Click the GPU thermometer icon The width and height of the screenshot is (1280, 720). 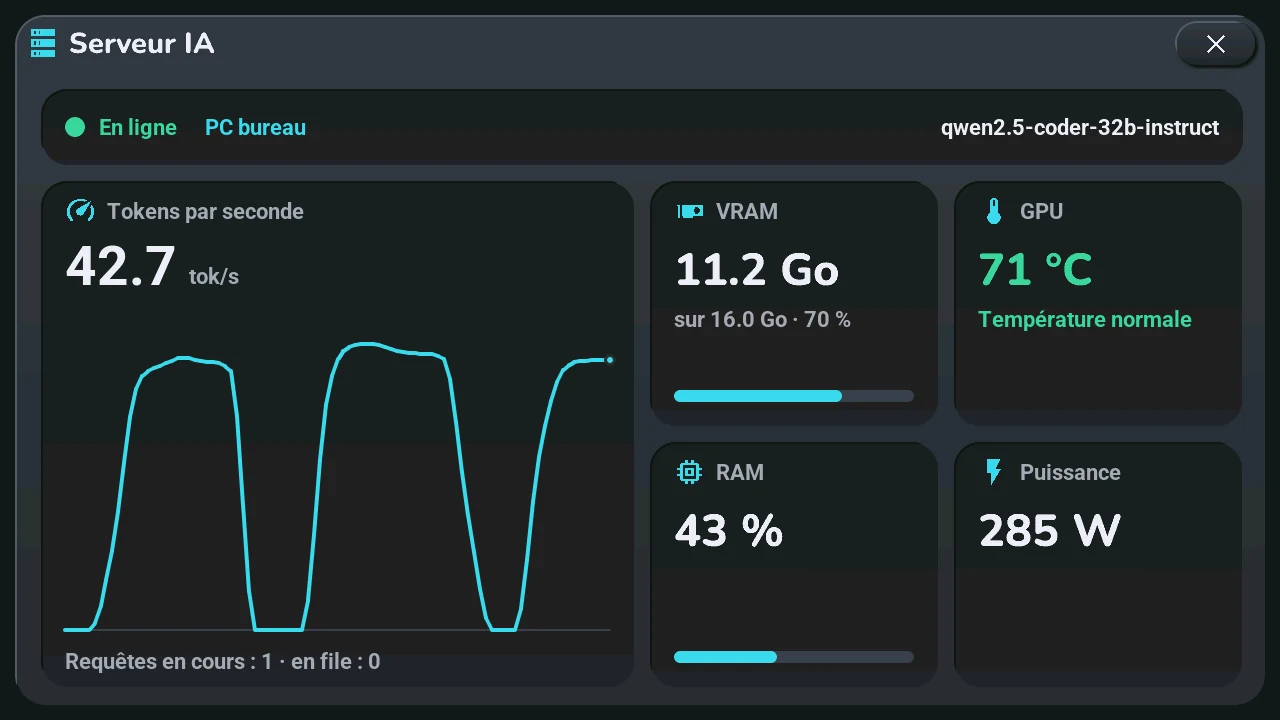coord(993,211)
